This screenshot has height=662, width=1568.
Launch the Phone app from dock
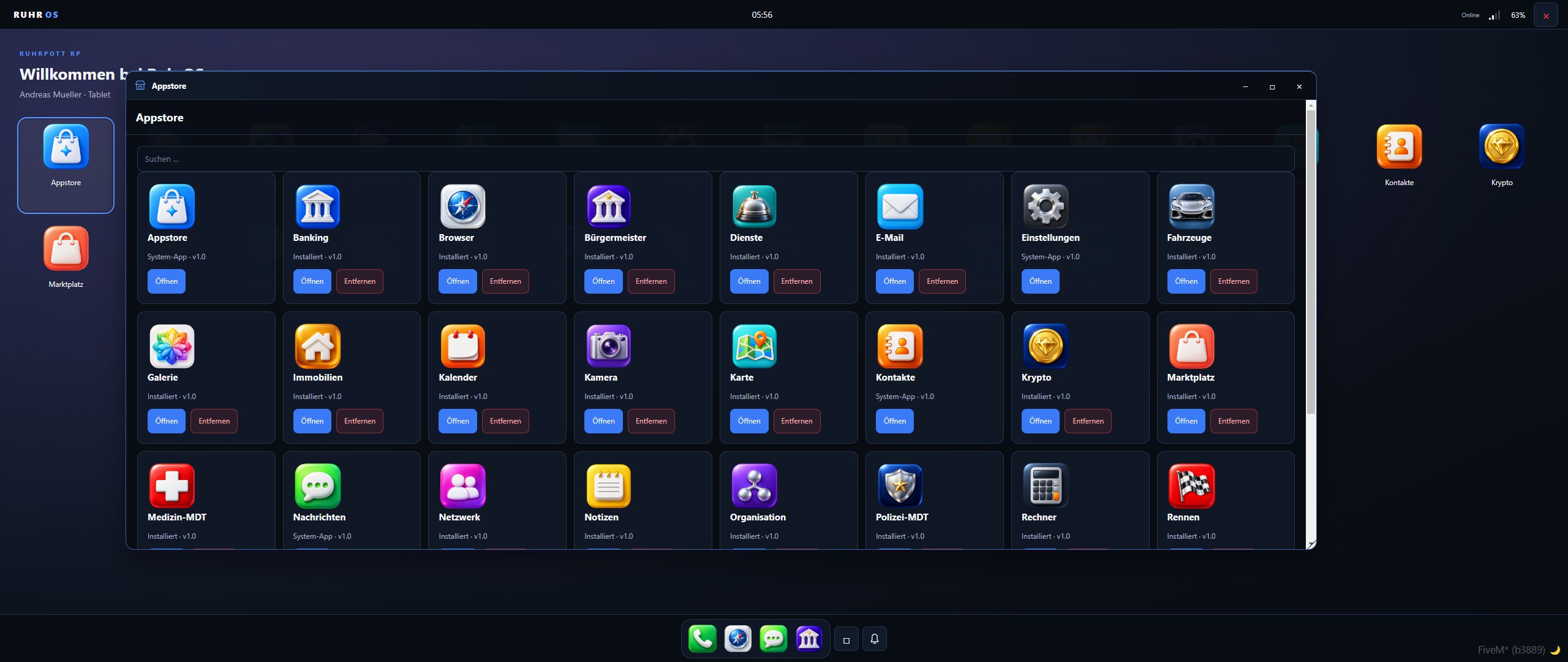coord(702,639)
